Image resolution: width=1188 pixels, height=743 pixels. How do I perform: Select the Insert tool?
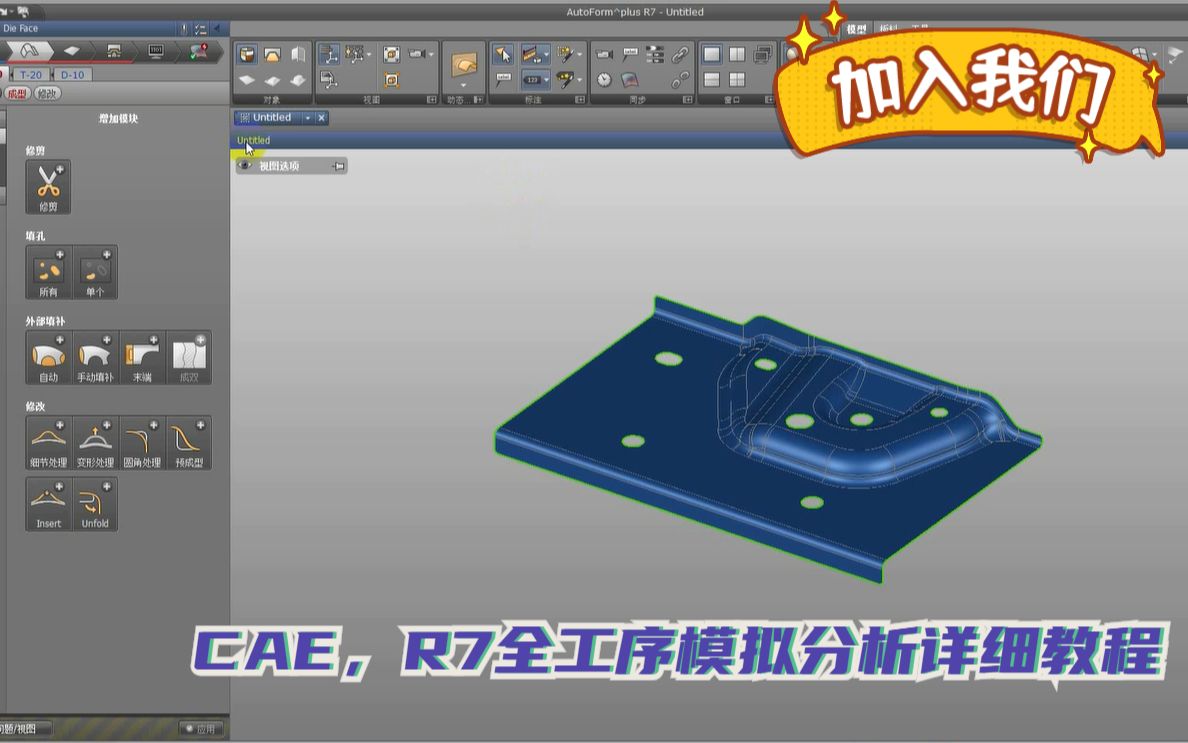[48, 503]
